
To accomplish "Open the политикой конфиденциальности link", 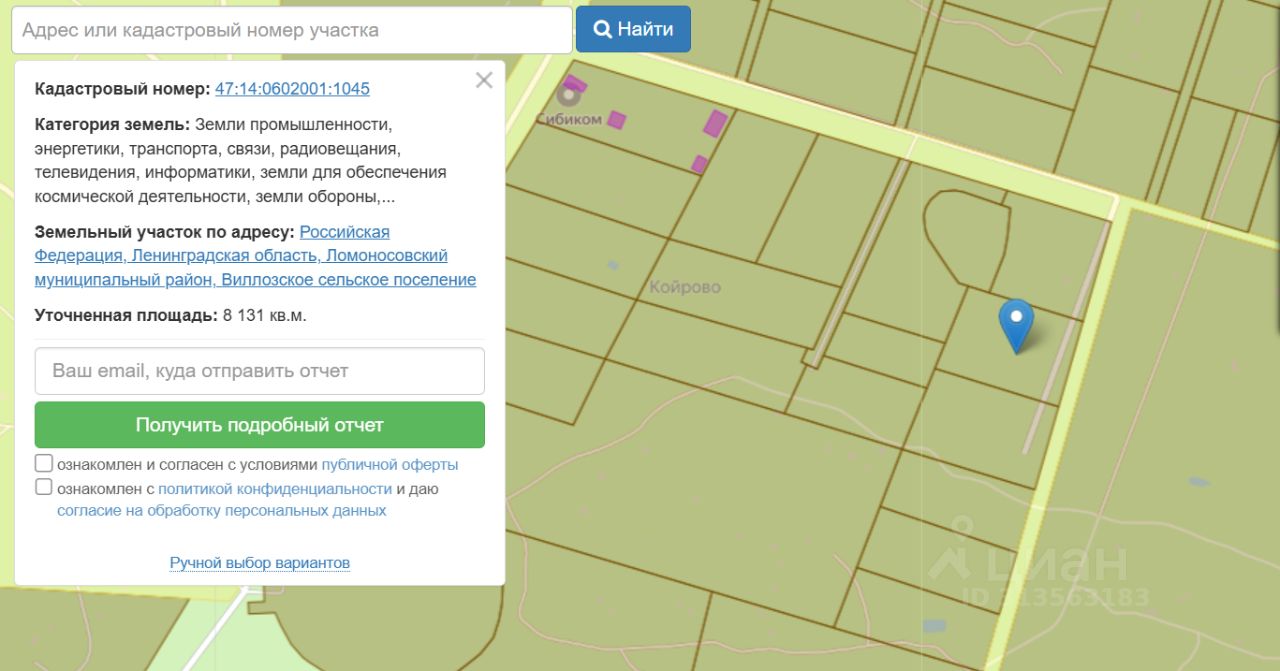I will (x=275, y=489).
